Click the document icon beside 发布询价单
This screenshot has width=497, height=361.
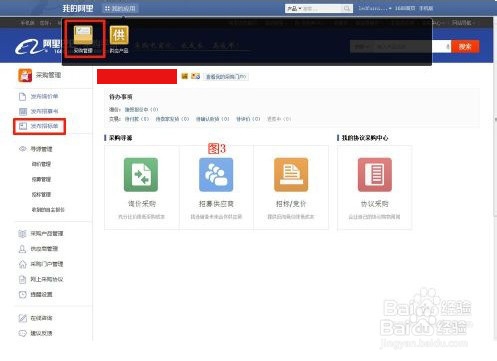click(x=22, y=97)
